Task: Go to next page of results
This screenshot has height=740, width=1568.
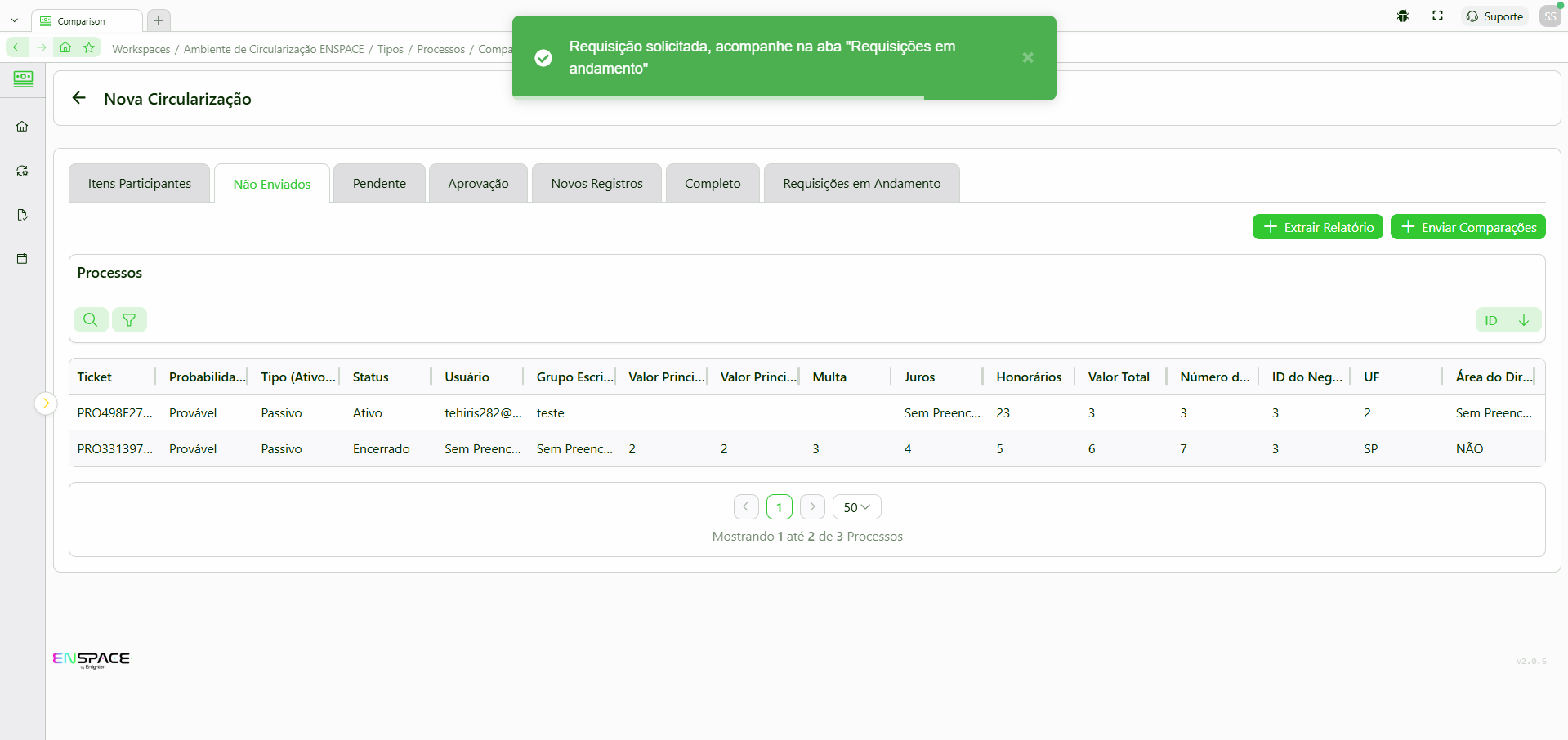Action: (812, 507)
